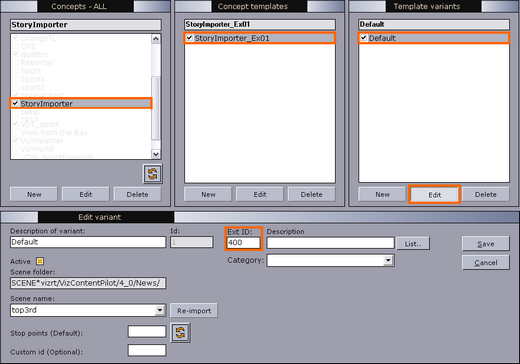Focus the Custom id (Optional) field
The width and height of the screenshot is (520, 364).
[147, 351]
